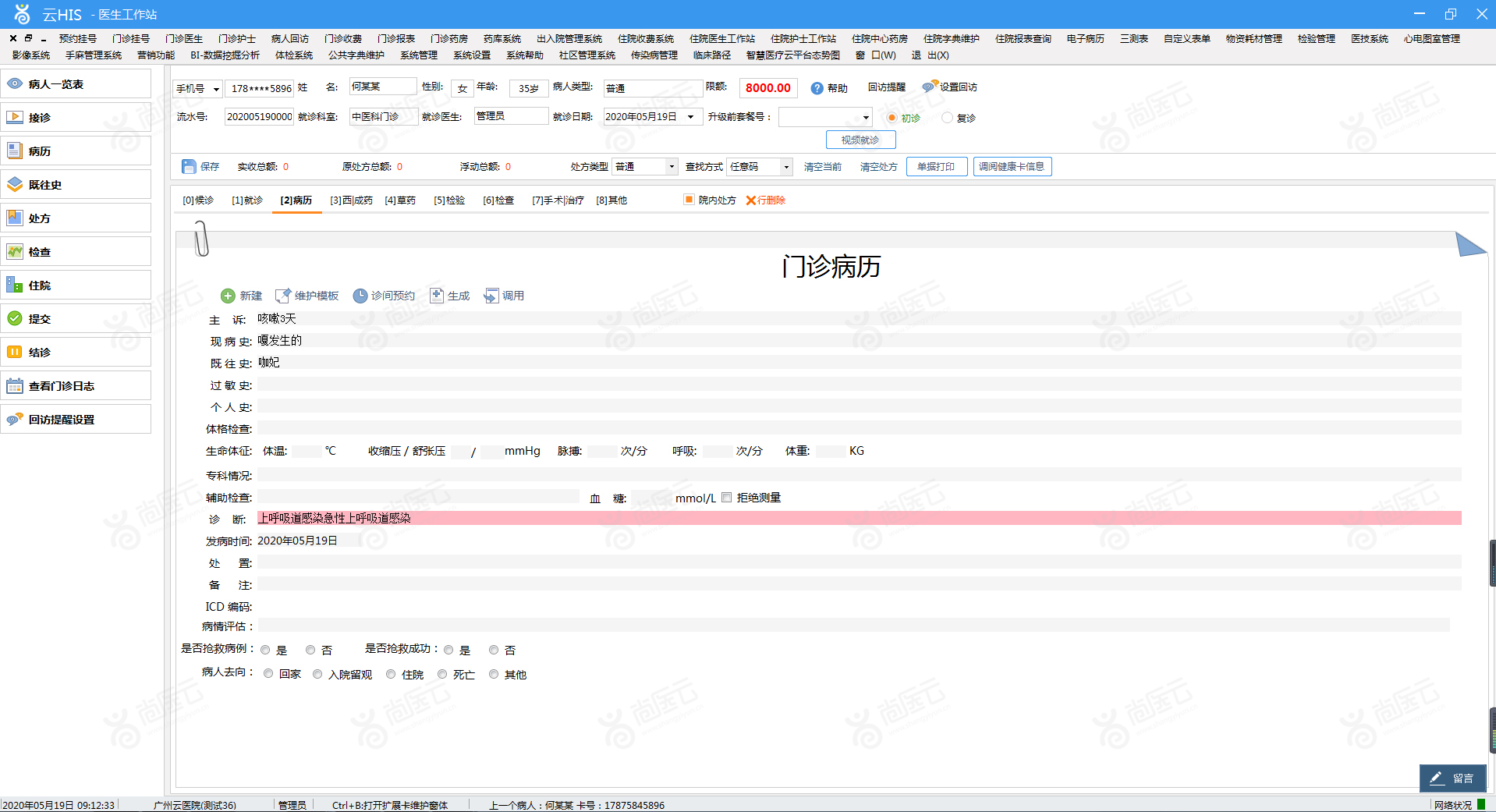Click the paperclip attachment icon
The image size is (1496, 812).
point(200,238)
